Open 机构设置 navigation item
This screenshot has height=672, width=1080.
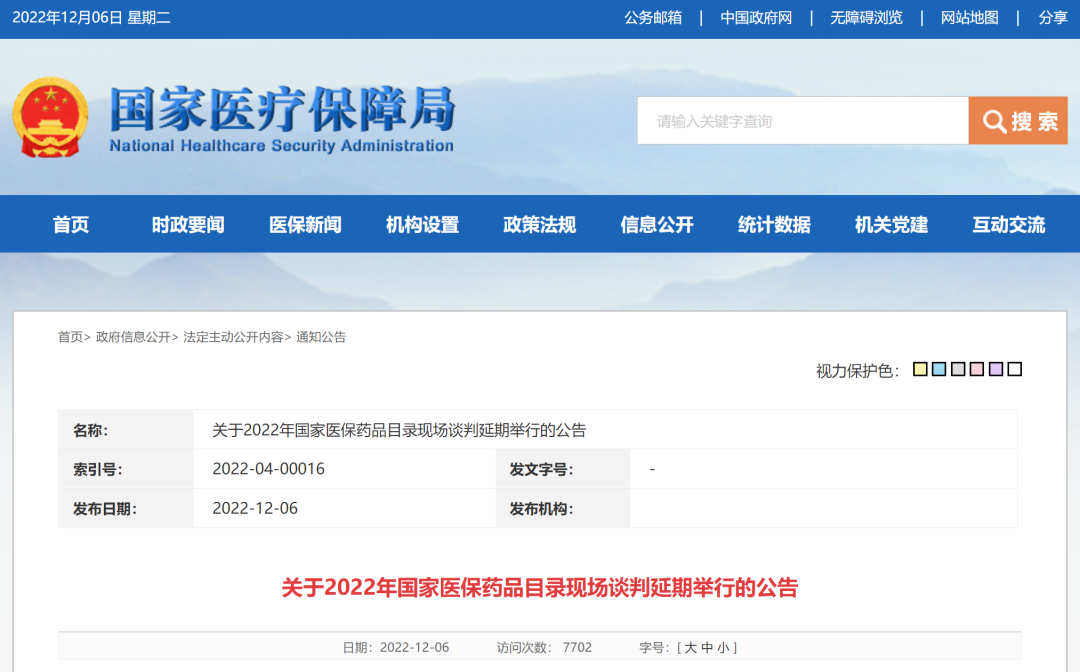[x=422, y=224]
